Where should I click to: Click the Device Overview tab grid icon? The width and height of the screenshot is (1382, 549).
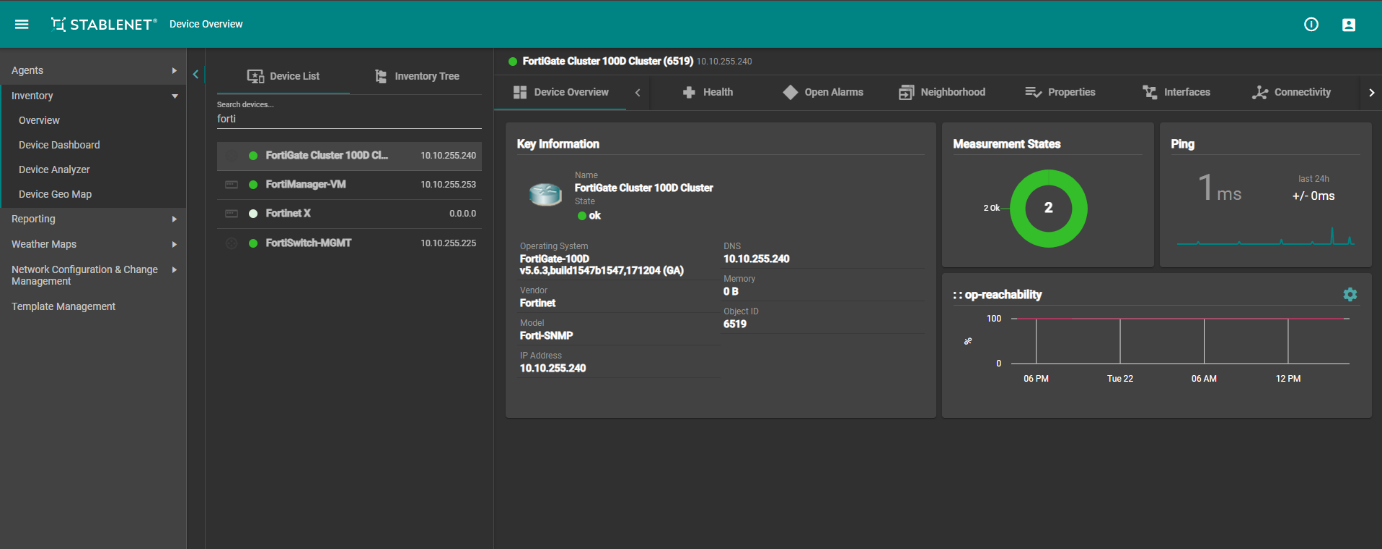[520, 92]
